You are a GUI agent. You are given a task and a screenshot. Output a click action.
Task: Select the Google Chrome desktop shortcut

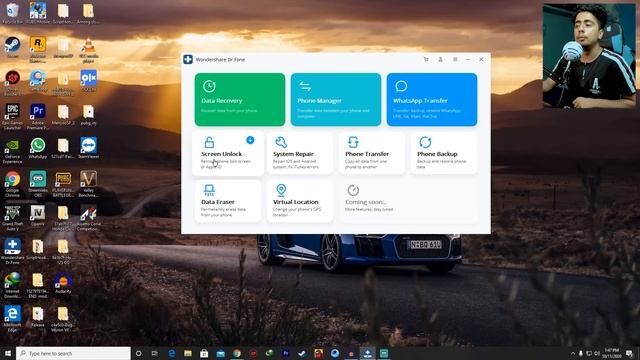coord(13,184)
